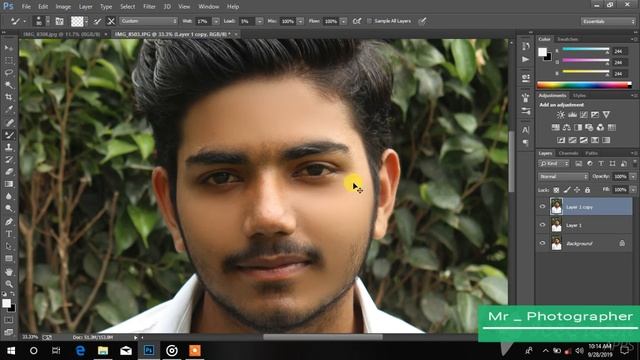Select the Healing Brush tool
The image size is (640, 360).
[9, 122]
